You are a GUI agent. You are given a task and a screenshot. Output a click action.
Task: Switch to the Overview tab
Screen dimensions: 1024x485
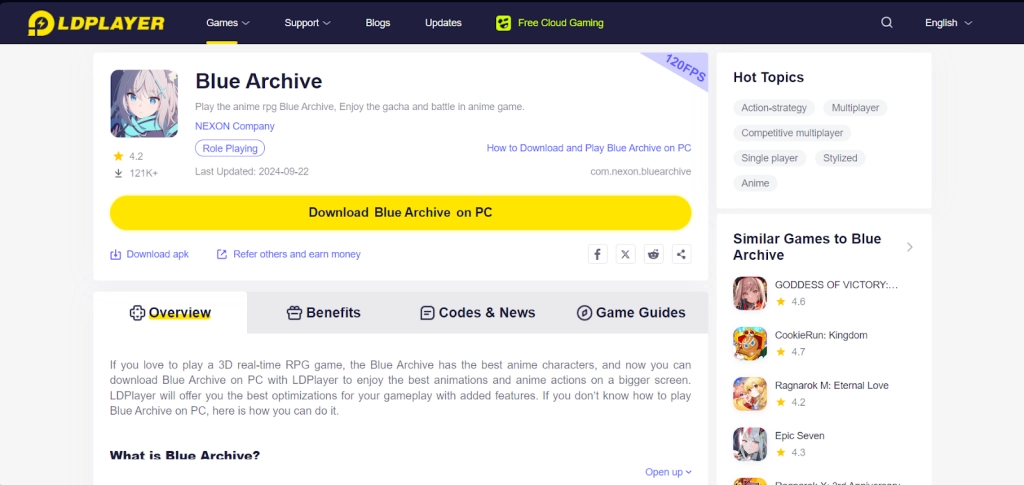[x=170, y=313]
